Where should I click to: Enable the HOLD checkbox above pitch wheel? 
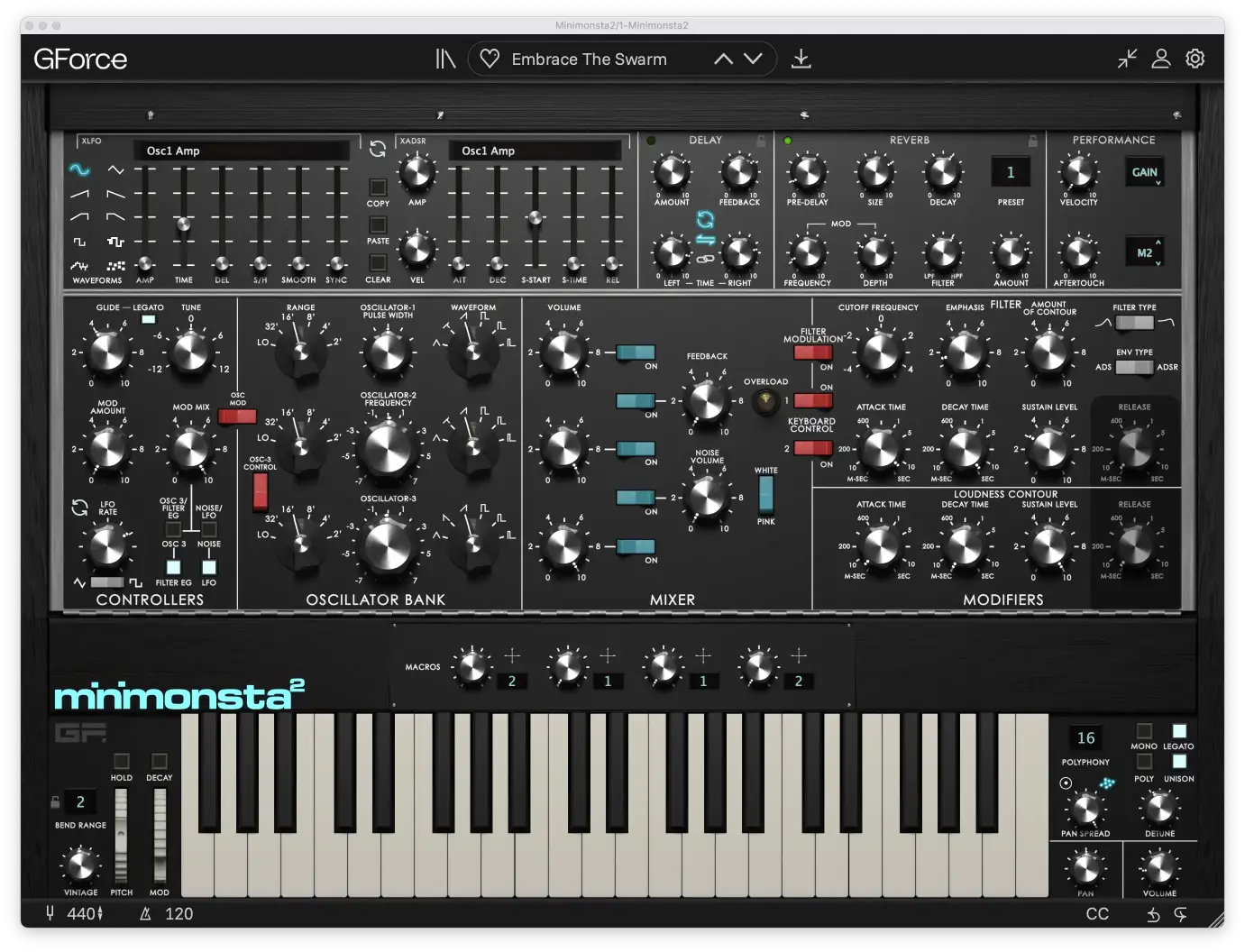[x=121, y=761]
